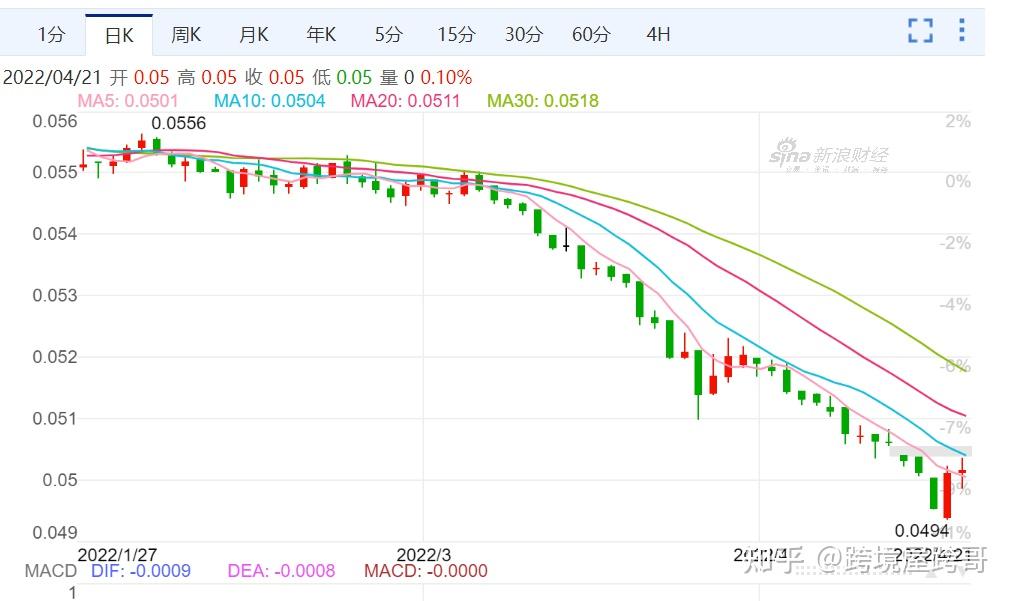Click the MA20: 0.0511 legend label
Screen dimensions: 1014x601
click(405, 101)
